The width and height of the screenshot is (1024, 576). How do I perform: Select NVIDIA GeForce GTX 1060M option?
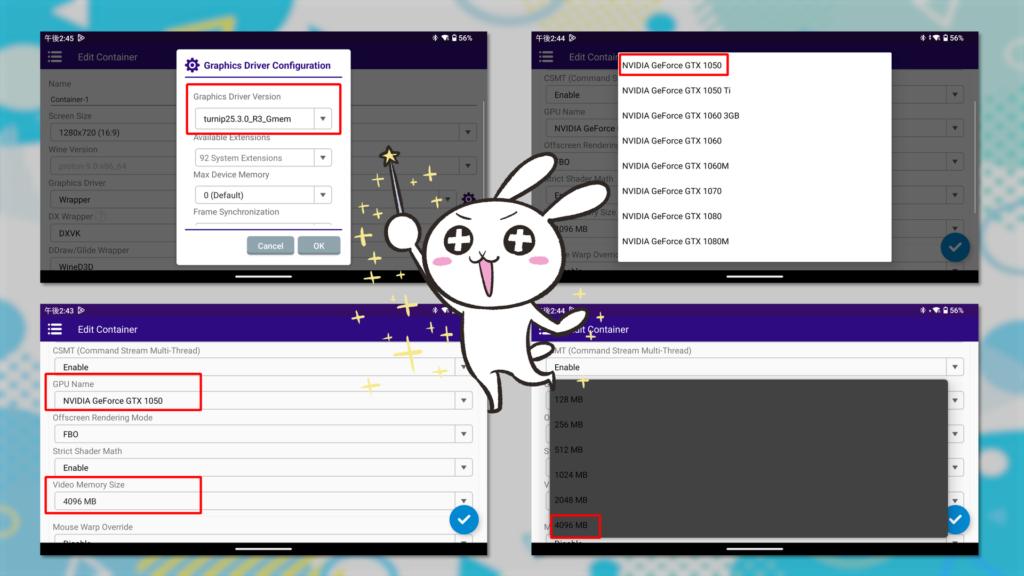point(754,166)
